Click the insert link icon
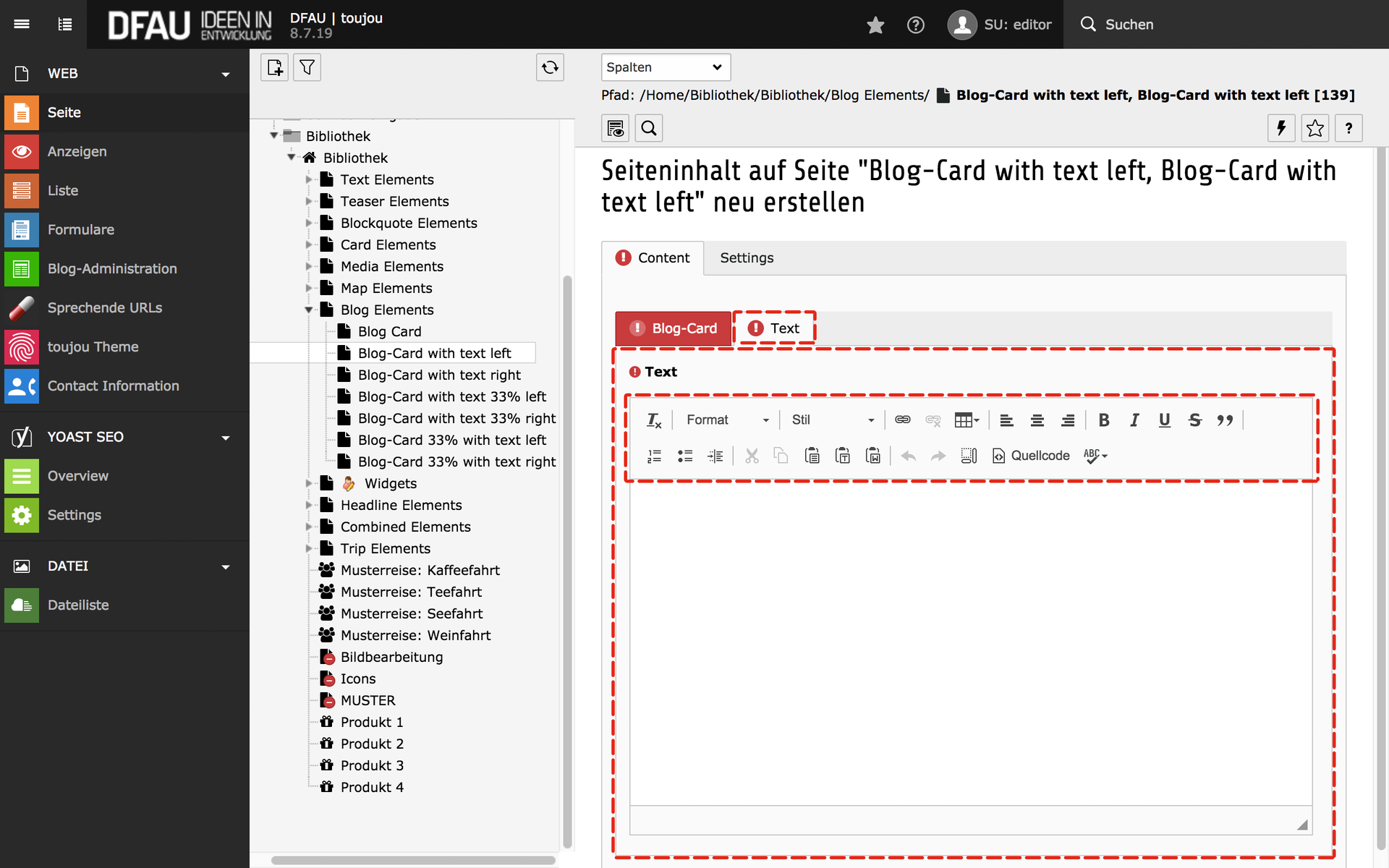Screen dimensions: 1389x868 [x=902, y=420]
